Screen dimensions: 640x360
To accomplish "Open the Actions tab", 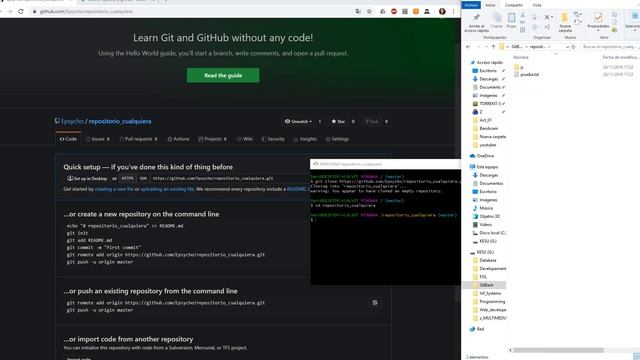I will coord(178,139).
